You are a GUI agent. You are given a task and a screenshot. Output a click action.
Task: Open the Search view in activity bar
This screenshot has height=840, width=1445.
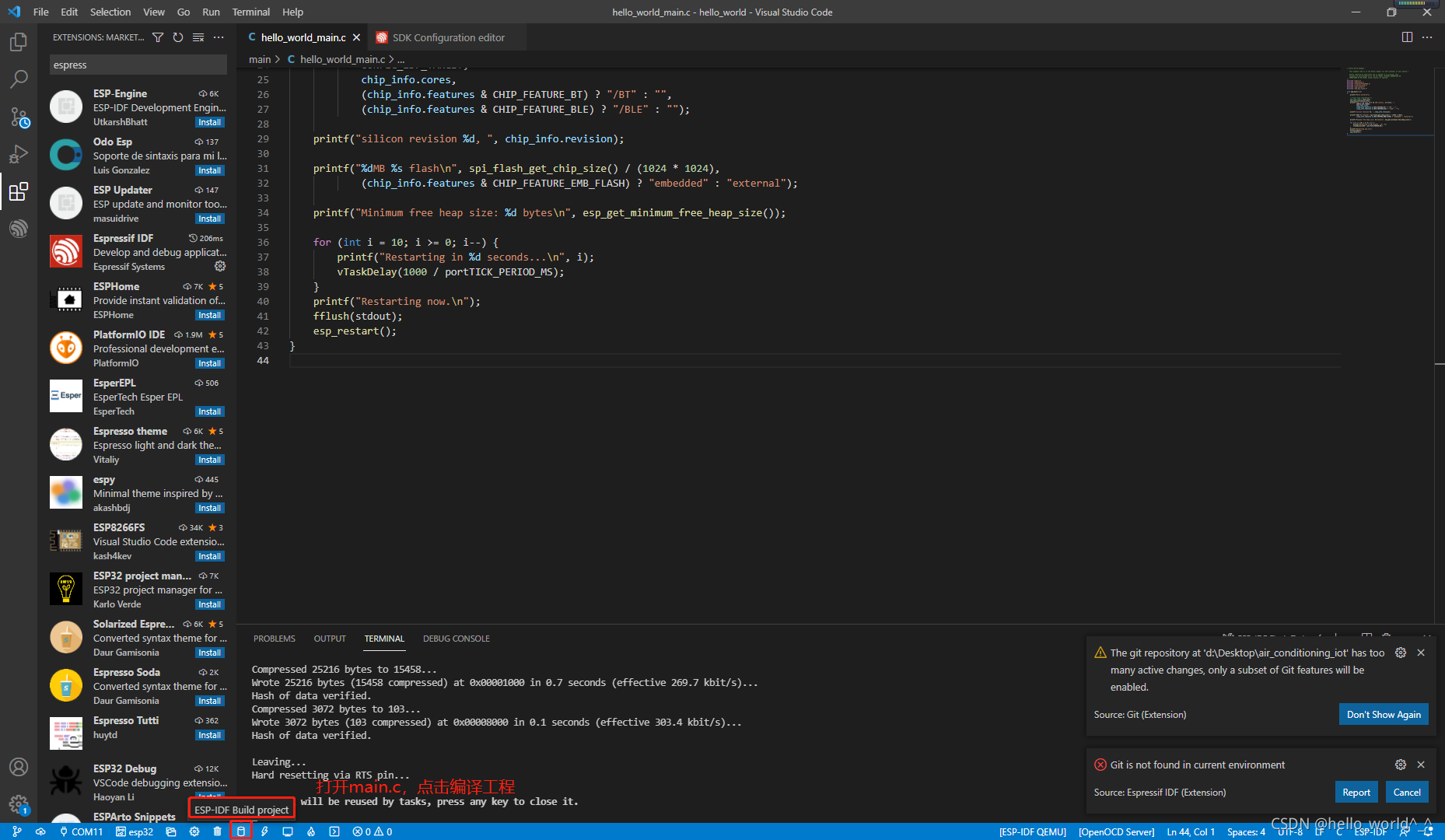[x=19, y=79]
